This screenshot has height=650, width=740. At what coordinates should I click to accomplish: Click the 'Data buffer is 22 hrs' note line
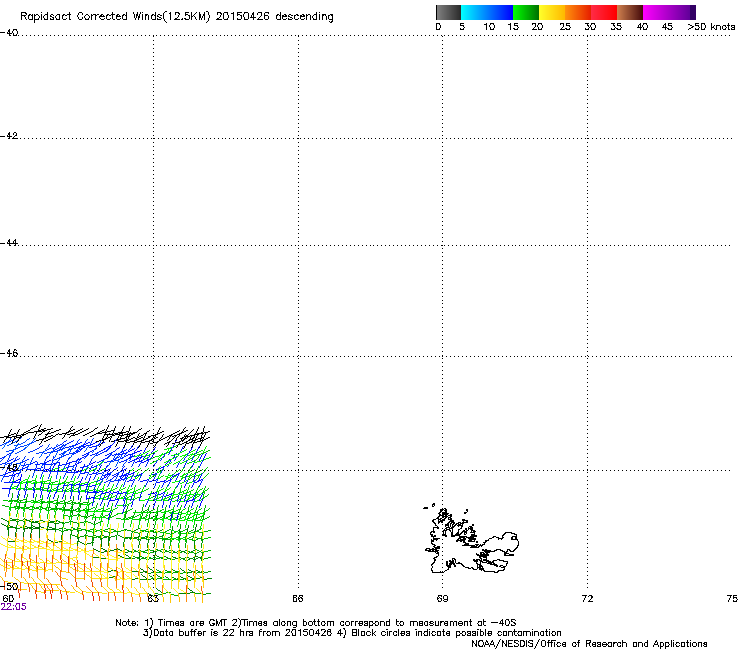[352, 633]
